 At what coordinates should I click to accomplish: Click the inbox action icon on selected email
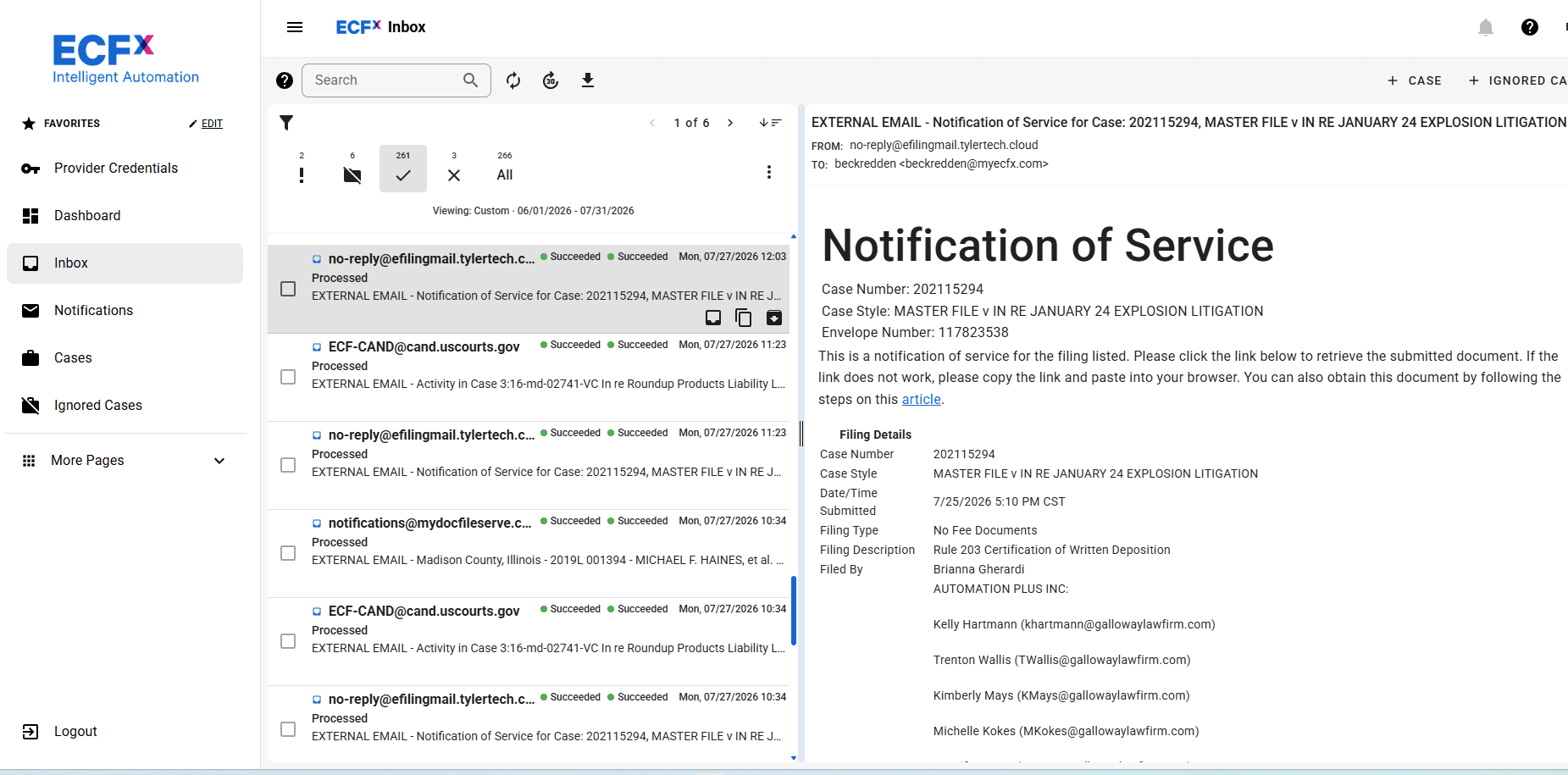click(713, 318)
